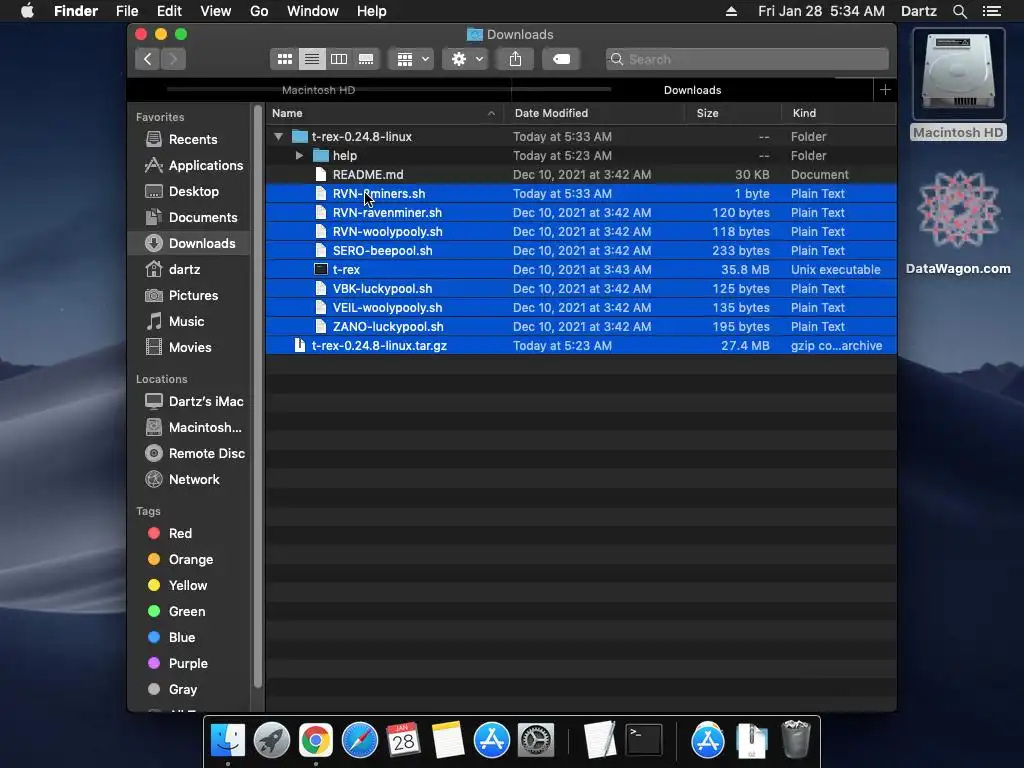This screenshot has height=768, width=1024.
Task: Select RVN-woolypooly.sh file
Action: click(x=581, y=231)
